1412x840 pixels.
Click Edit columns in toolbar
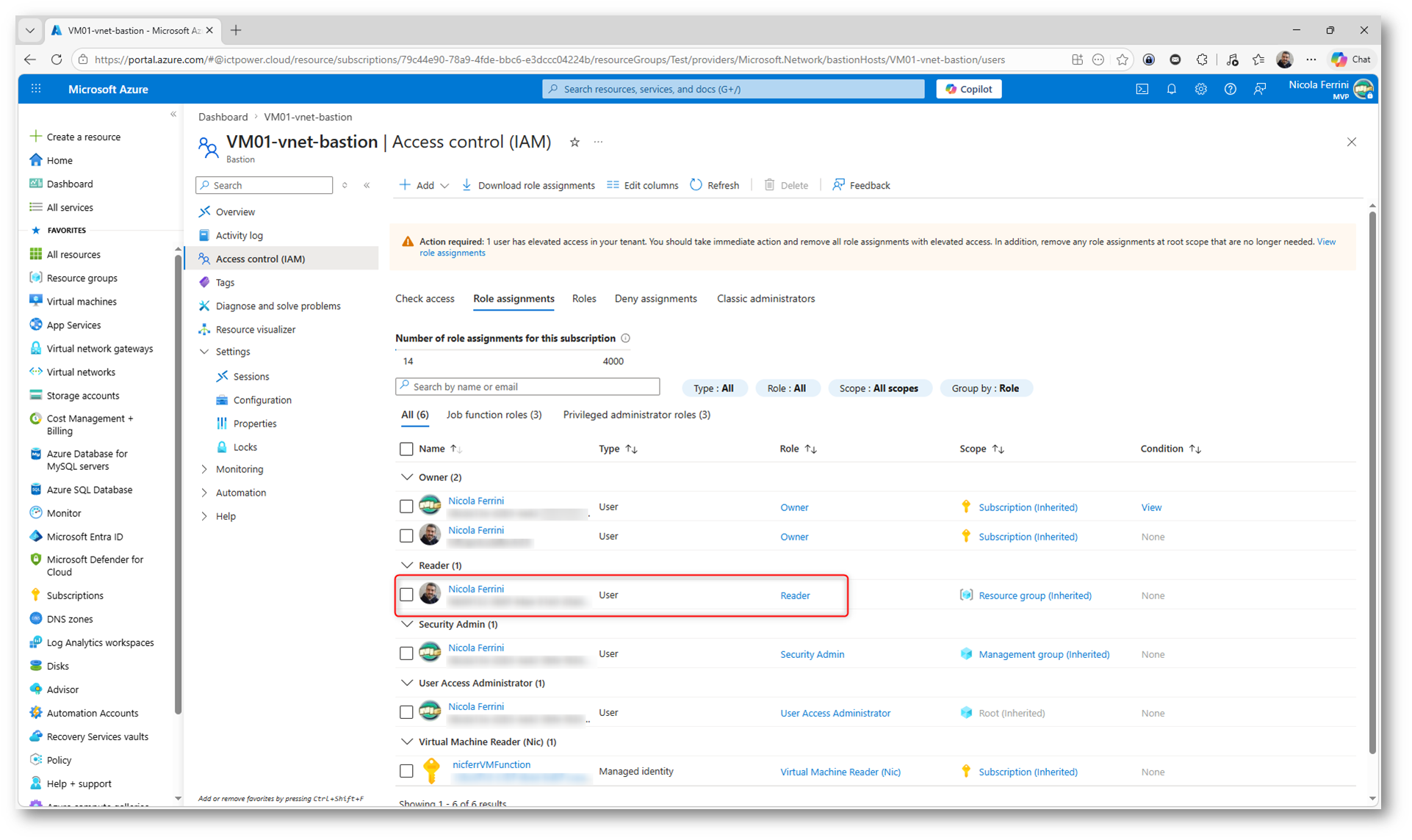[x=642, y=185]
